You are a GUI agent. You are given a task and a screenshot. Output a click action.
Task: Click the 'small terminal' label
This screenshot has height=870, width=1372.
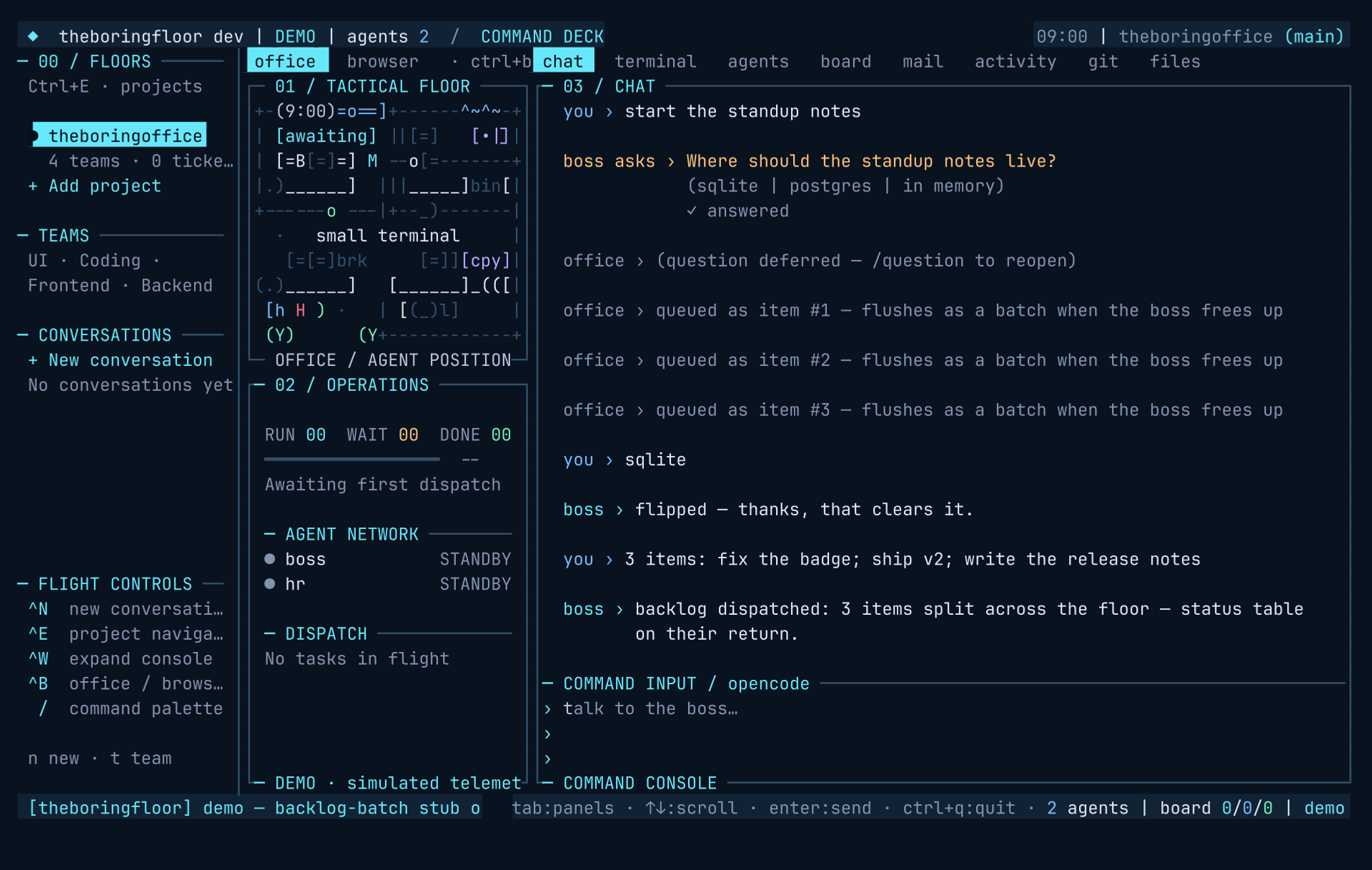pyautogui.click(x=388, y=236)
